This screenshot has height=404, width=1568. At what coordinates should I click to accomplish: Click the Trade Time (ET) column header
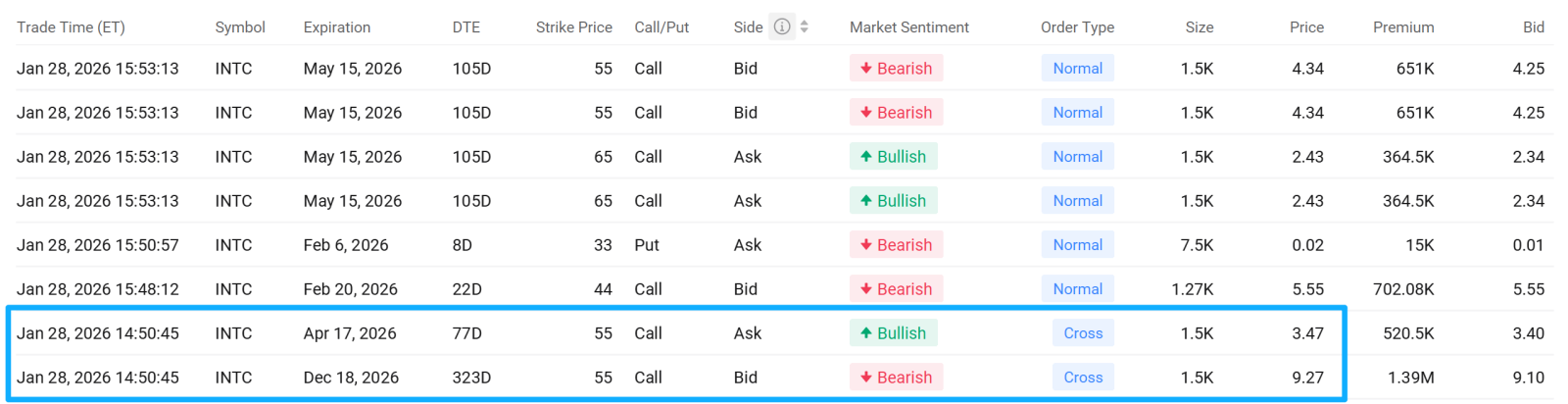point(71,27)
